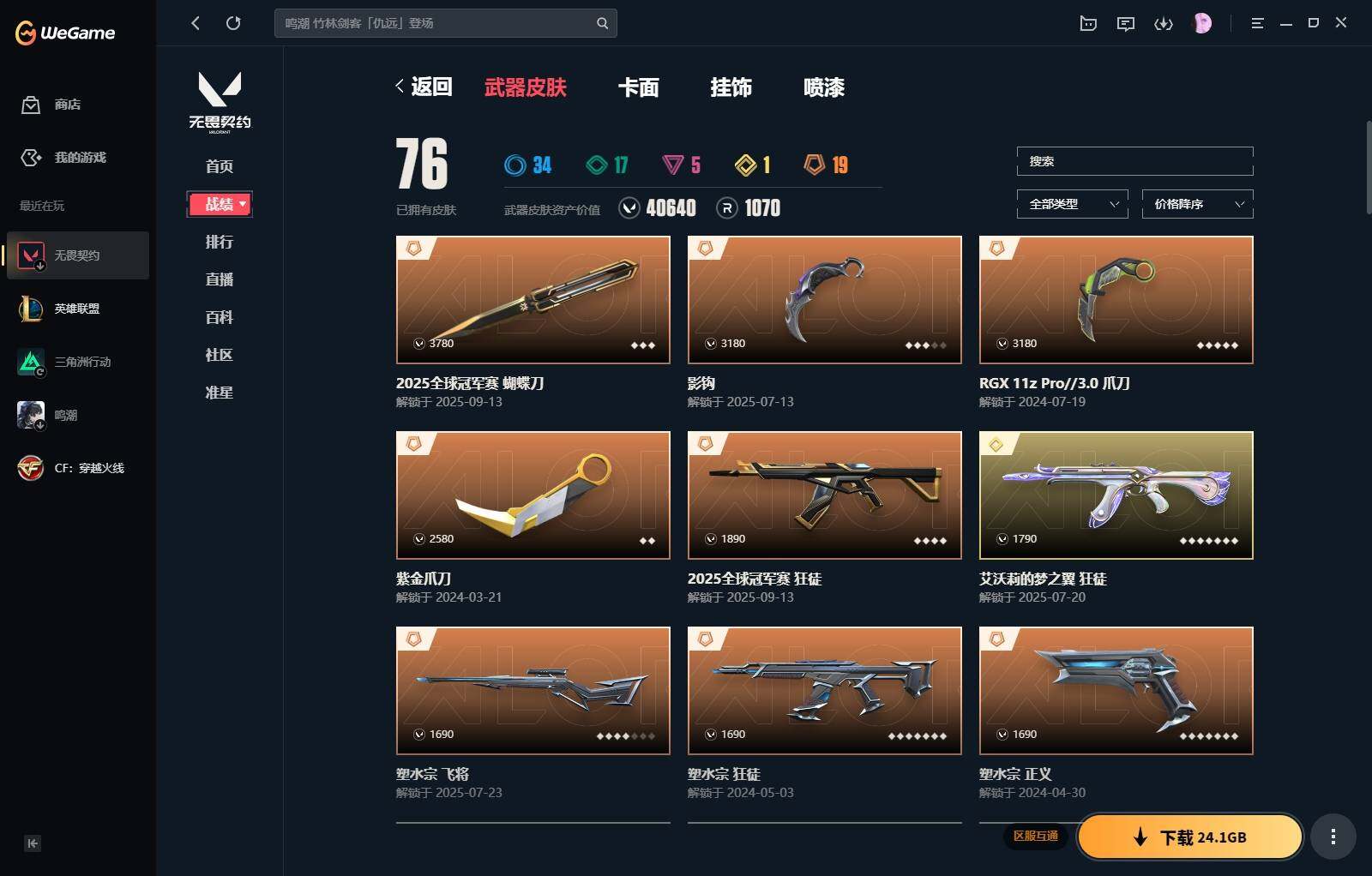Collapse the left sidebar with arrow icon

coord(33,843)
